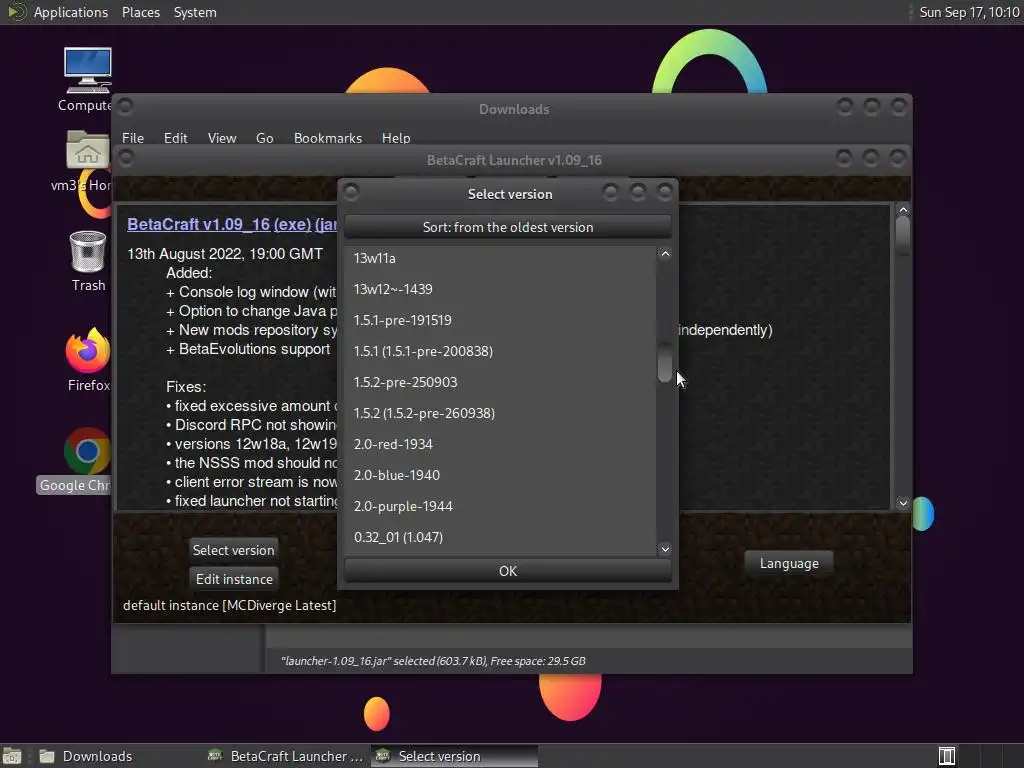1024x768 pixels.
Task: Open Go menu in Downloads window
Action: click(264, 138)
